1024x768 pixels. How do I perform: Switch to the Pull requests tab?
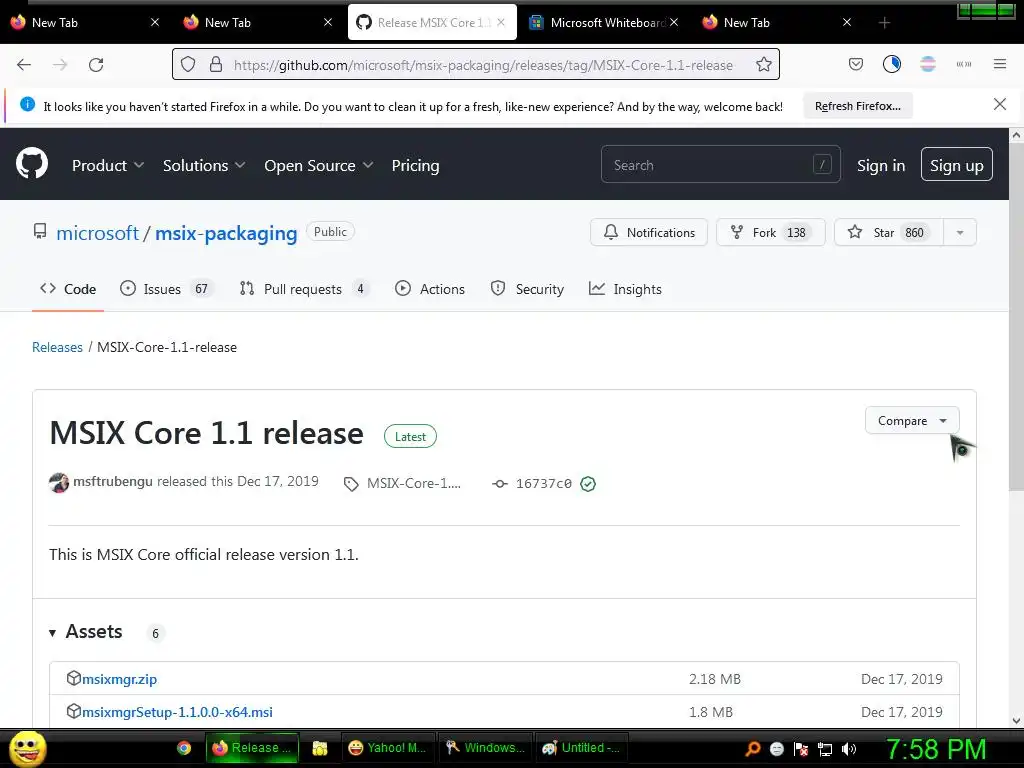[x=304, y=289]
